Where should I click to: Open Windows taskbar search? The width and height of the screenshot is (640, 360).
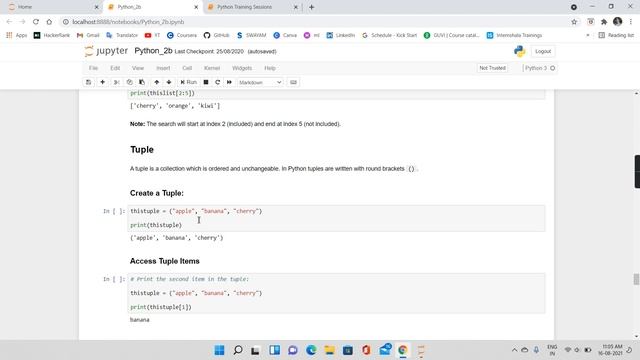(x=238, y=350)
